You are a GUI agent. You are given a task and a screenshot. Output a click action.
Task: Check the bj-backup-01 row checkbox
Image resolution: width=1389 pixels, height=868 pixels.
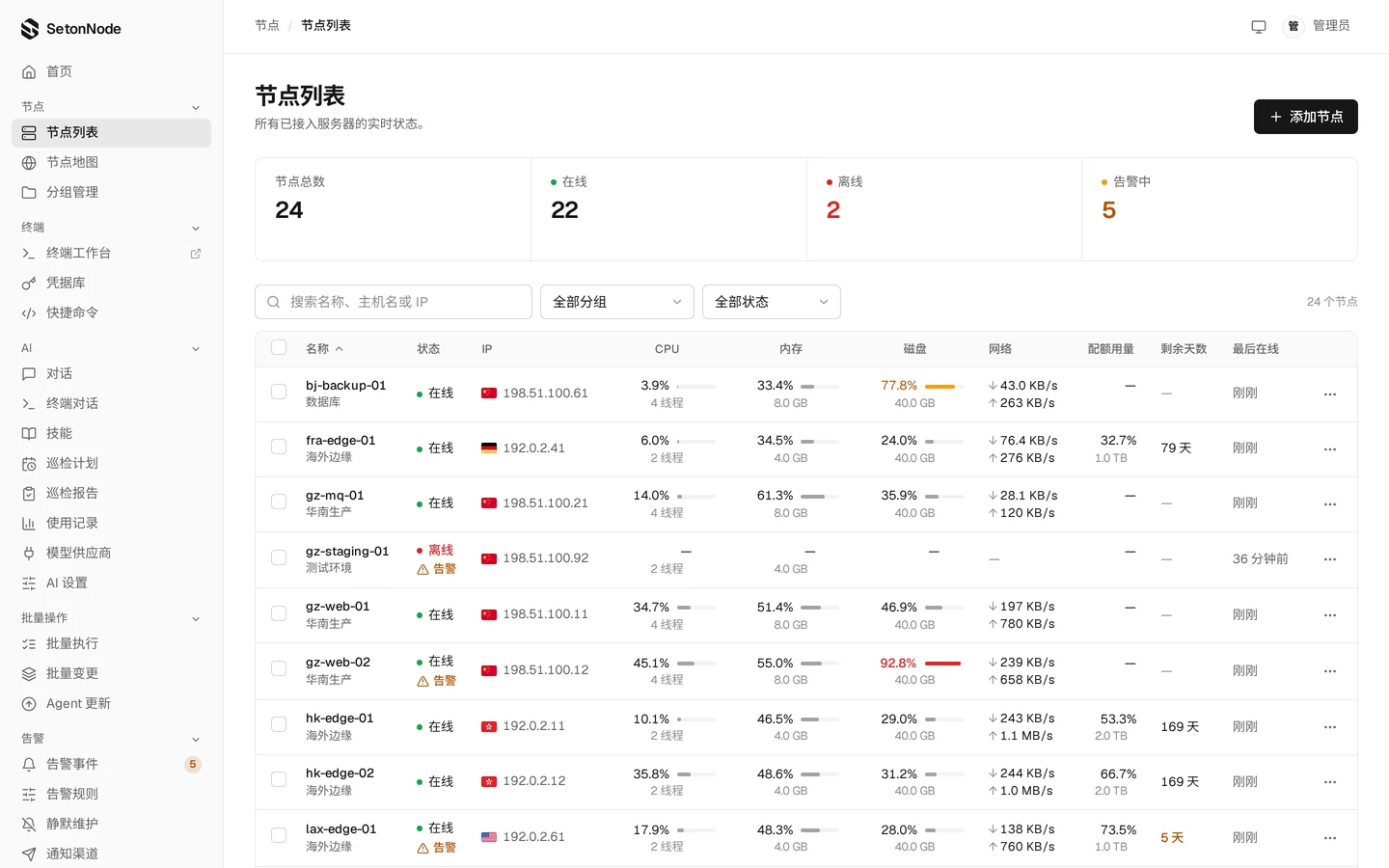pos(279,393)
